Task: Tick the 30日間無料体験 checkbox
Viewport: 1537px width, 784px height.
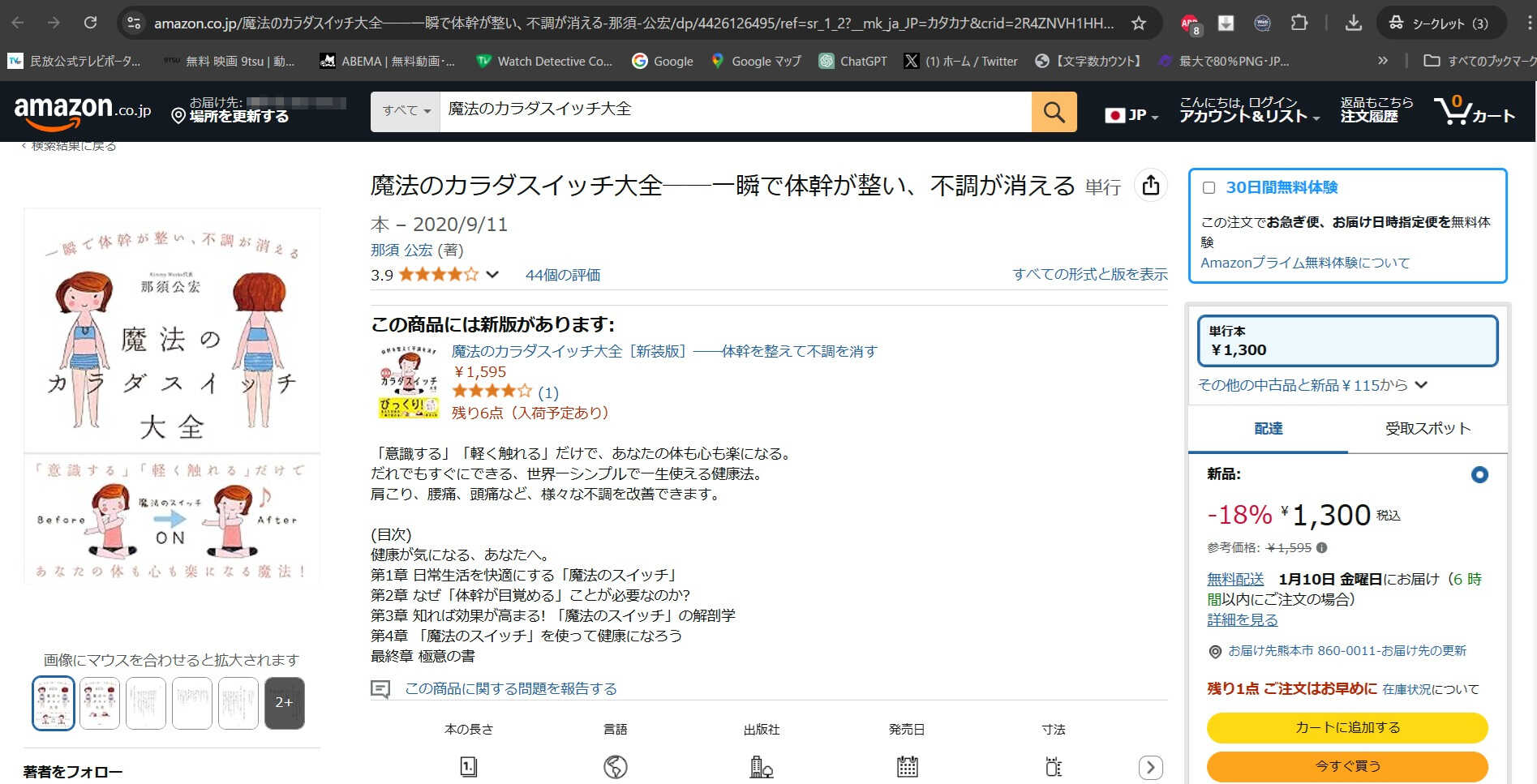Action: 1209,188
